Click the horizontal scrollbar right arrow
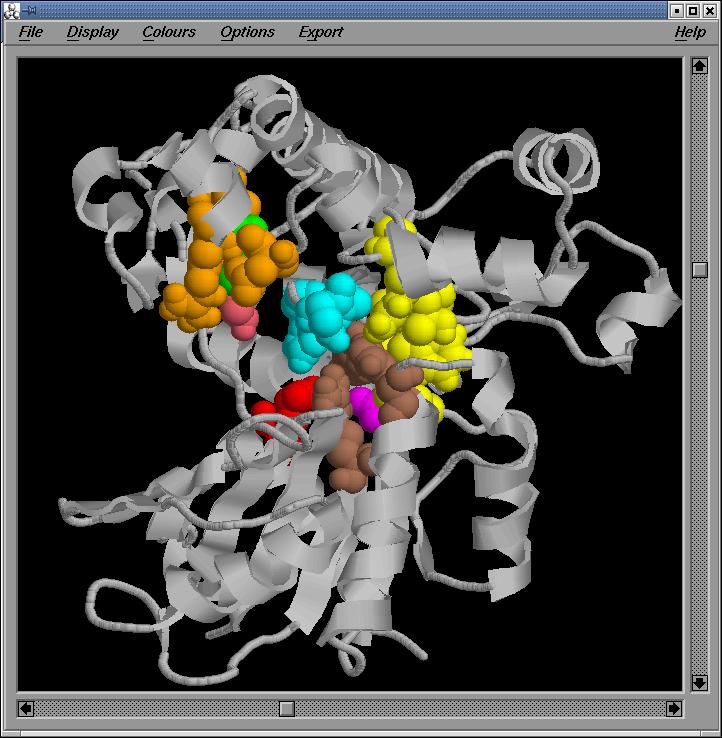Viewport: 722px width, 738px height. 674,708
